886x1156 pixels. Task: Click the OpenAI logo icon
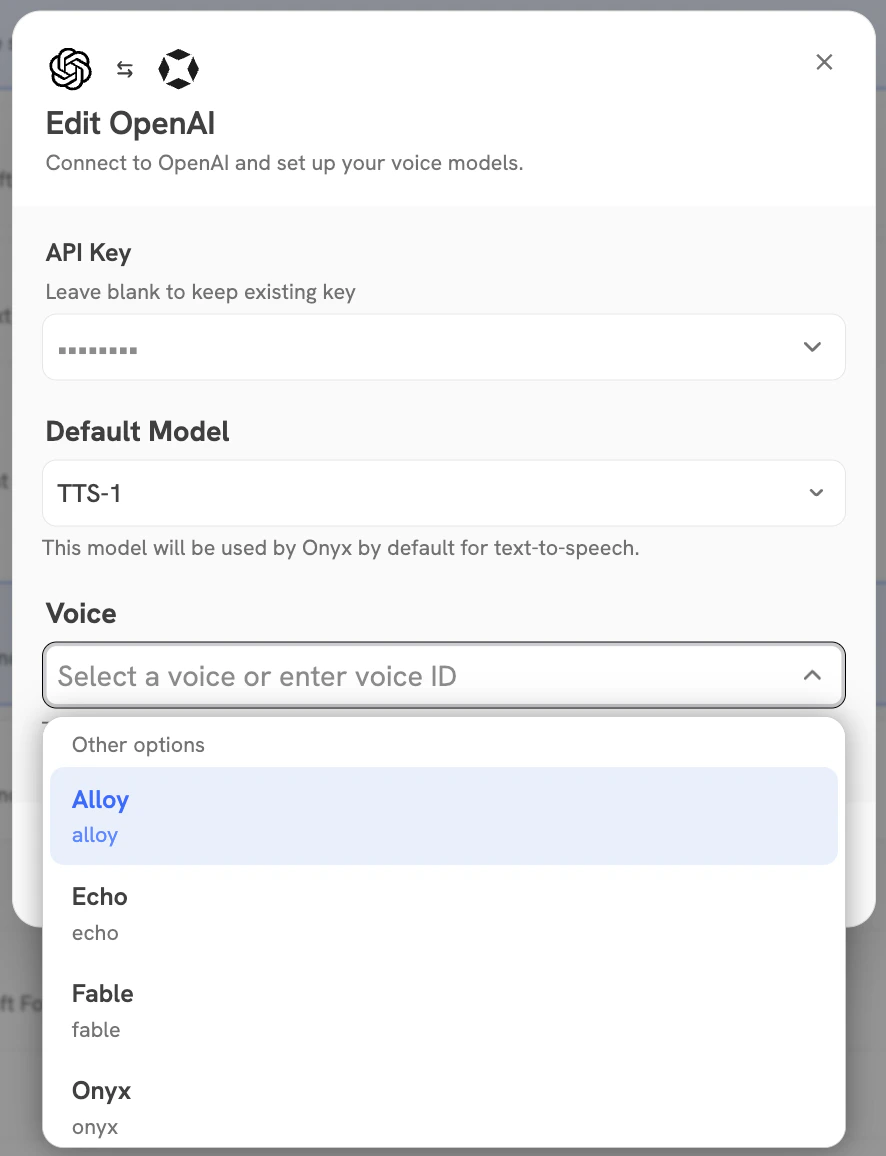tap(70, 68)
